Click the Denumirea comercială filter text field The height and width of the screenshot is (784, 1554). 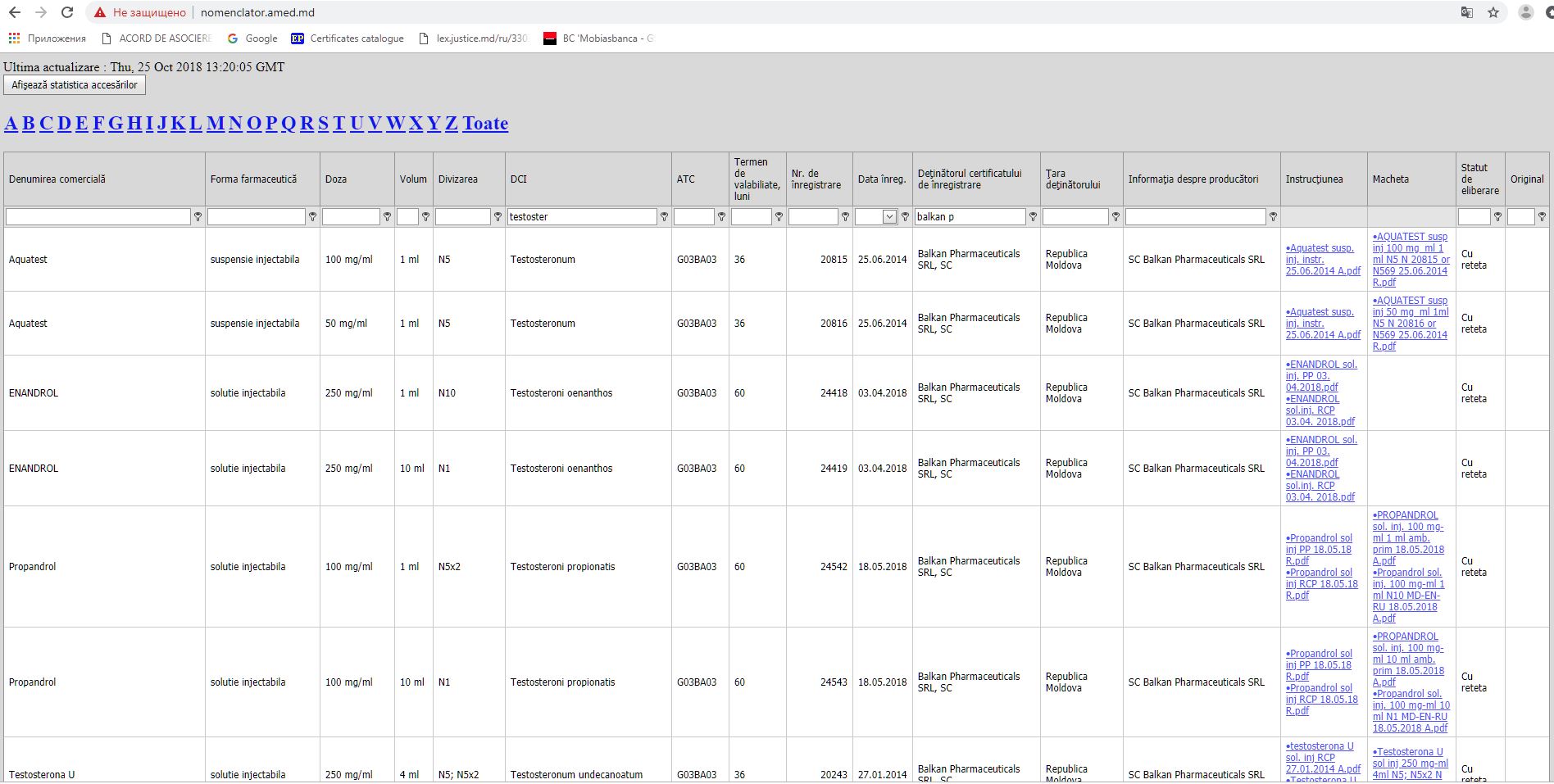click(x=98, y=217)
